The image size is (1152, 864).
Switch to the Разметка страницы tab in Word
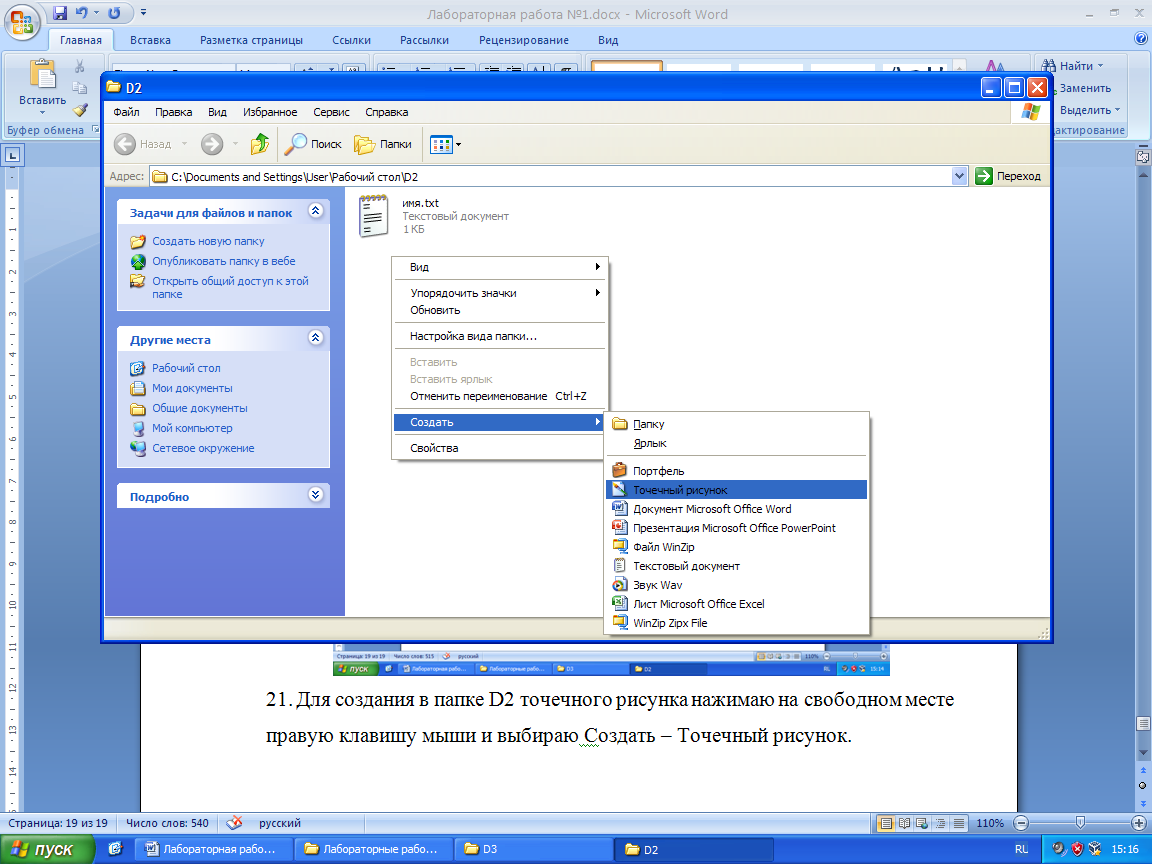pyautogui.click(x=251, y=40)
